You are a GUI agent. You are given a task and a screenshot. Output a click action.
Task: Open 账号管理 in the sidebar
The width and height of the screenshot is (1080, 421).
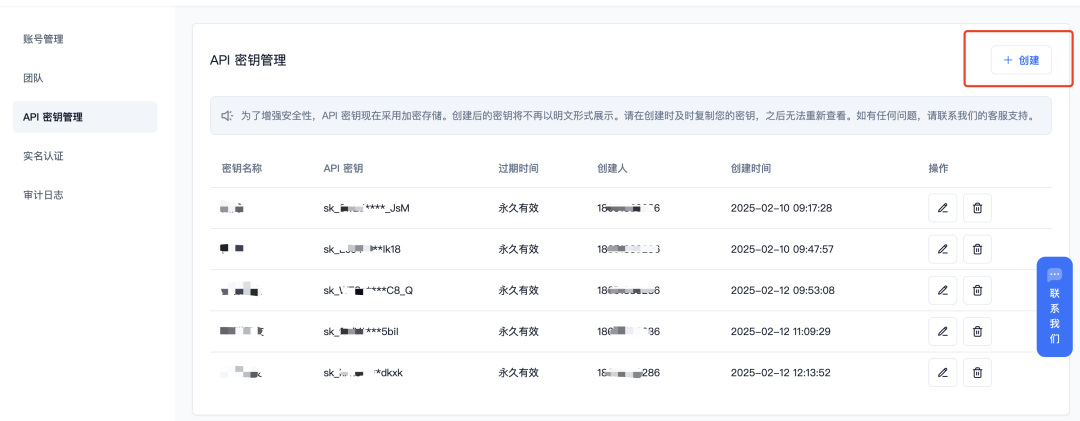pos(43,39)
